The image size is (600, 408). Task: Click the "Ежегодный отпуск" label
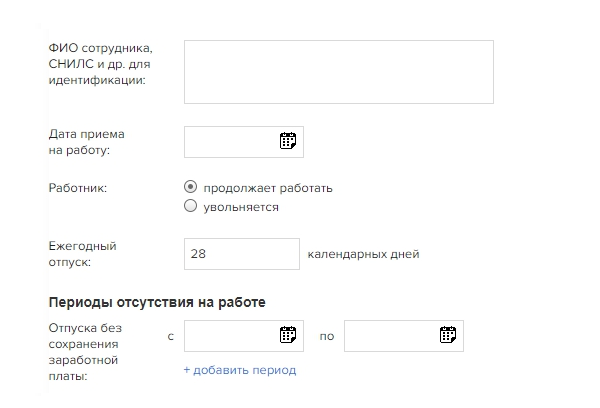pyautogui.click(x=82, y=254)
